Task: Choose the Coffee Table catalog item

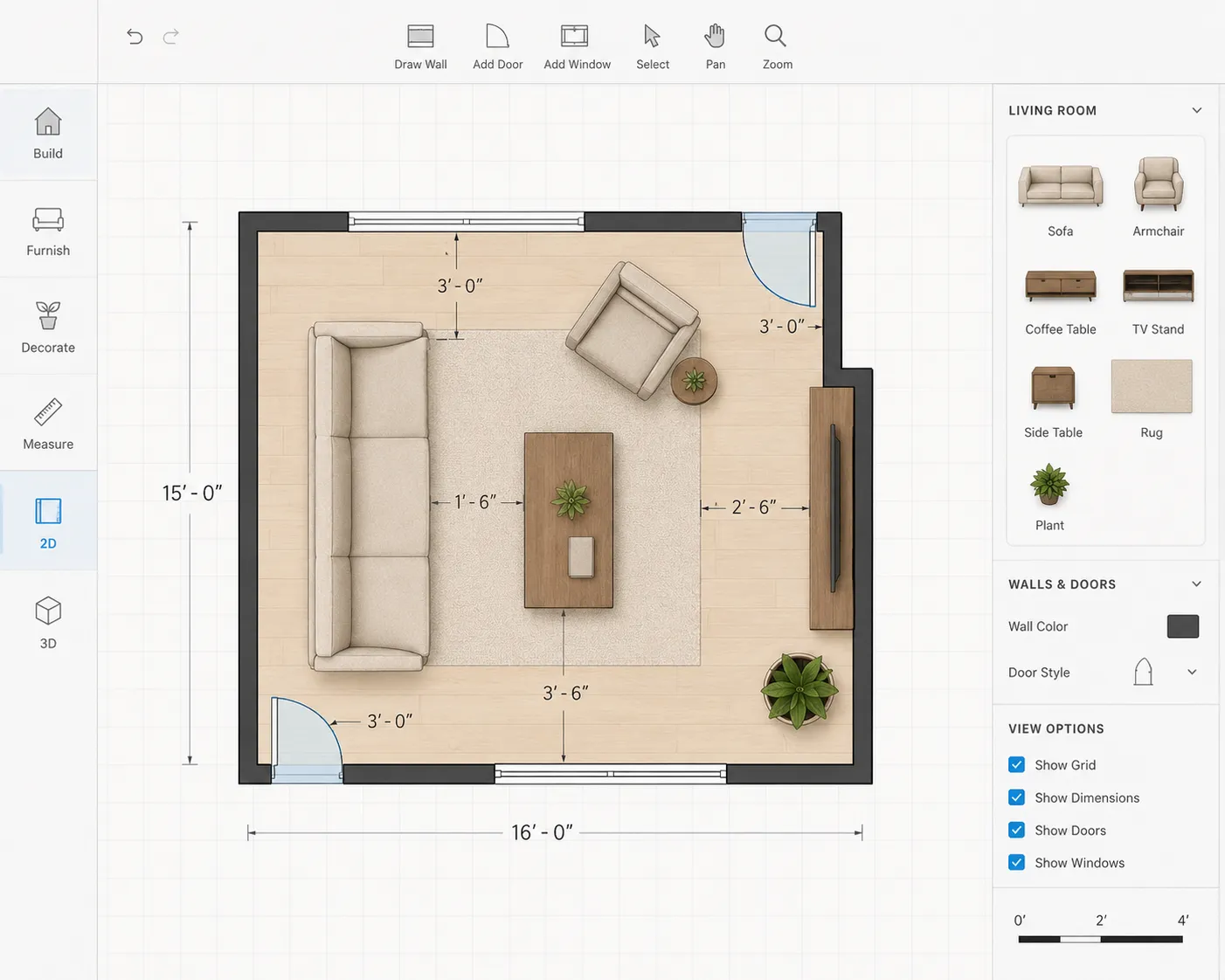Action: click(1061, 300)
